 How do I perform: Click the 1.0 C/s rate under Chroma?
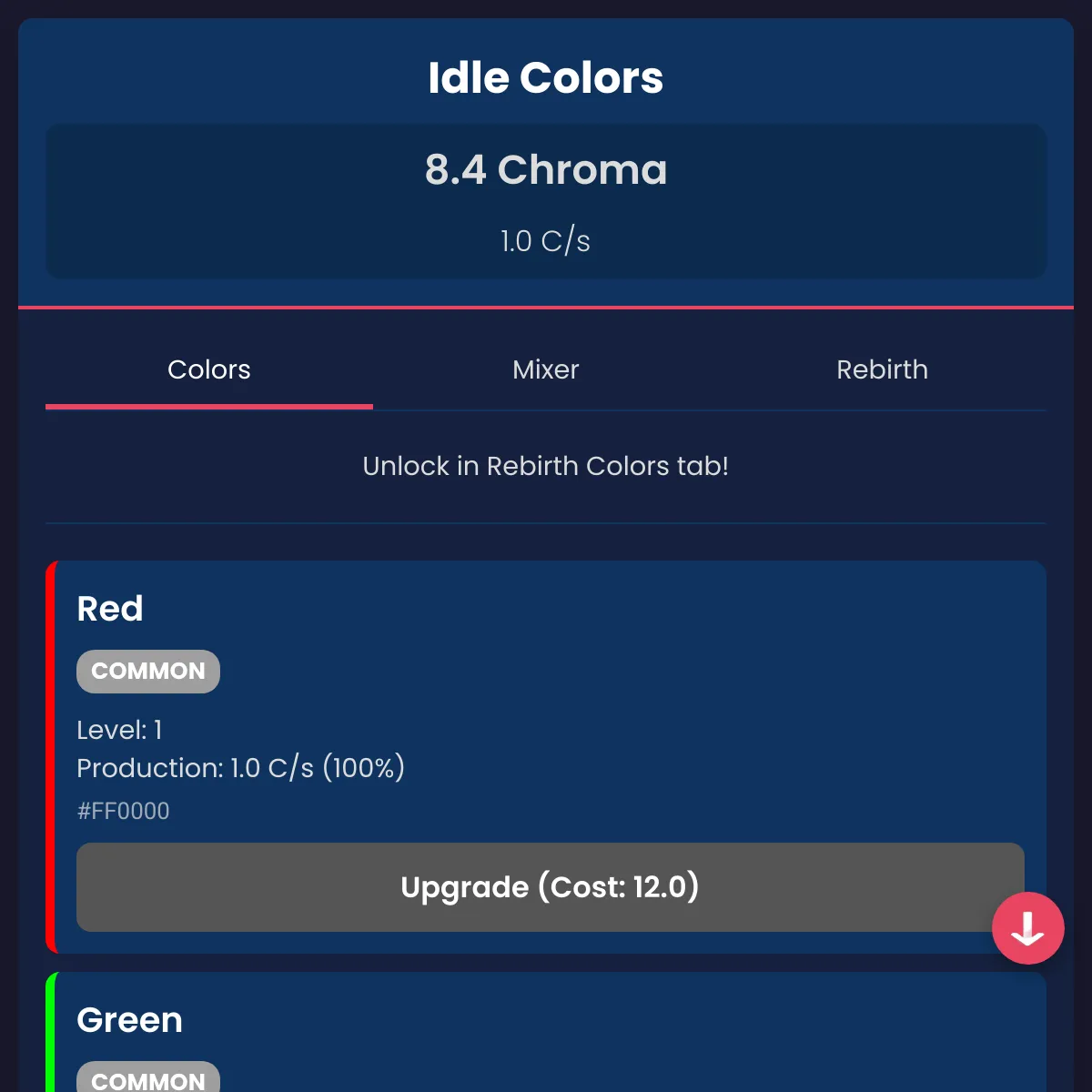(546, 241)
